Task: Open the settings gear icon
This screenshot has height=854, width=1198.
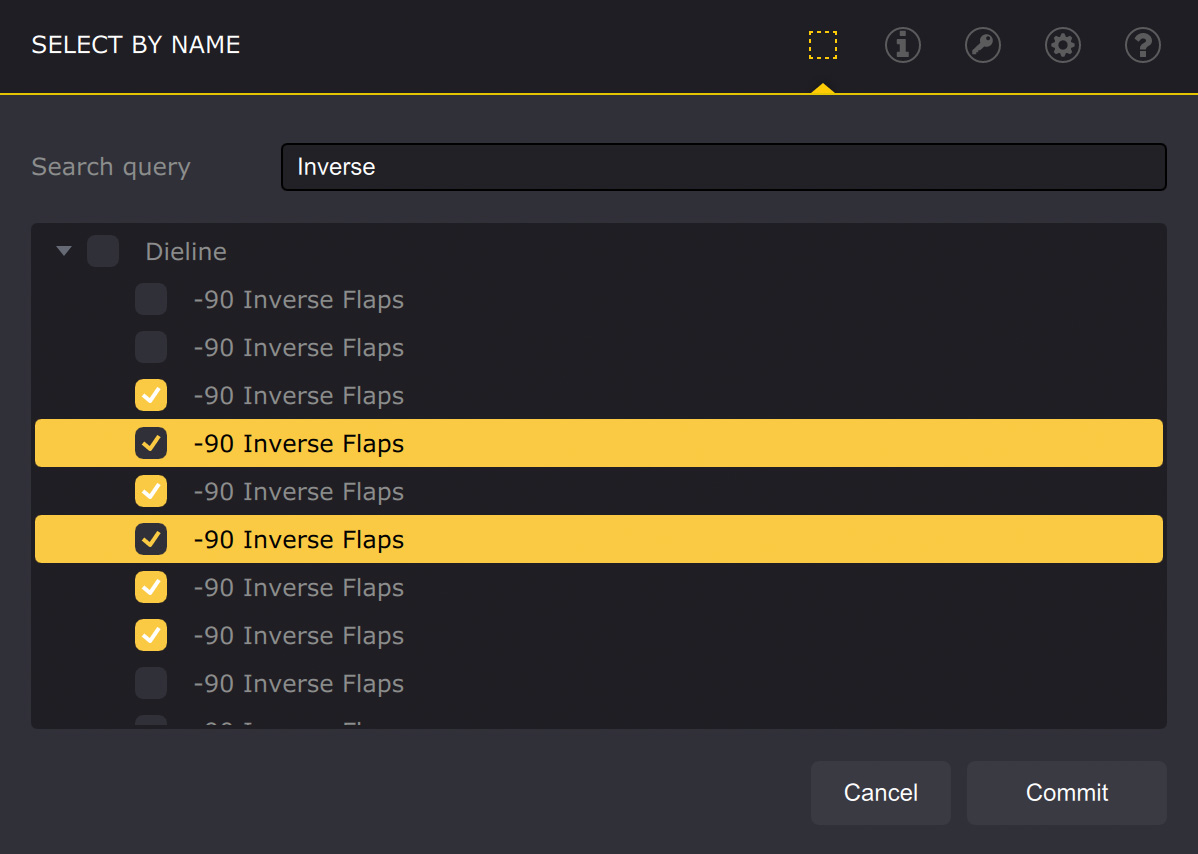Action: pos(1062,45)
